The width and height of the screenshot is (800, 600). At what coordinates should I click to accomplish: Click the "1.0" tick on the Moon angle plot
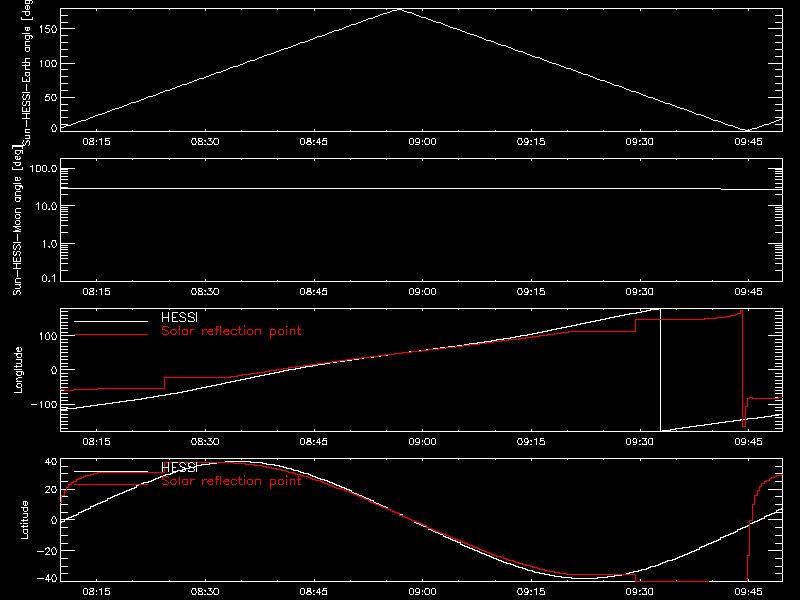coord(49,244)
